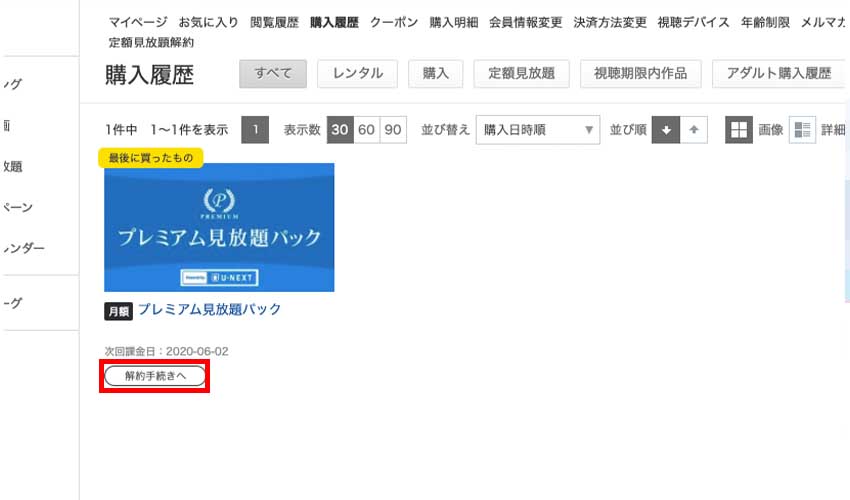
Task: Click 次回課金日 date text
Action: click(166, 351)
